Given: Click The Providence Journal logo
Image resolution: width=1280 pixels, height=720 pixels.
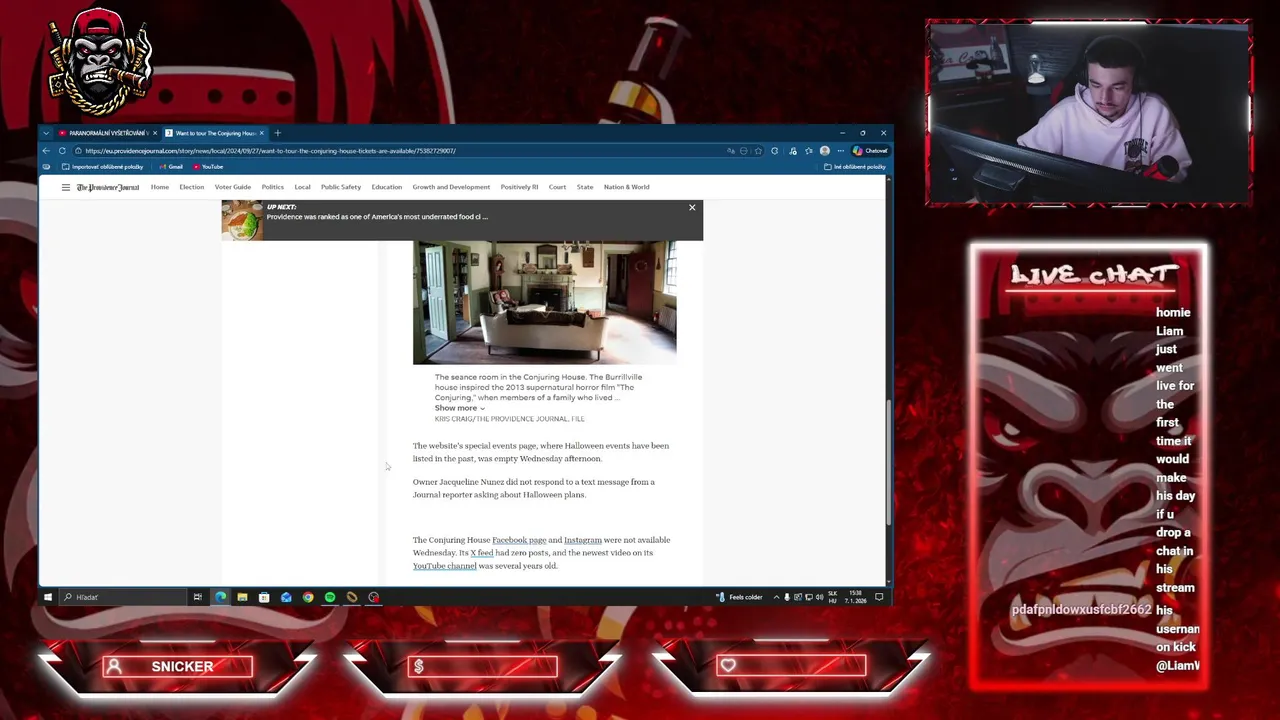Looking at the screenshot, I should (x=108, y=187).
